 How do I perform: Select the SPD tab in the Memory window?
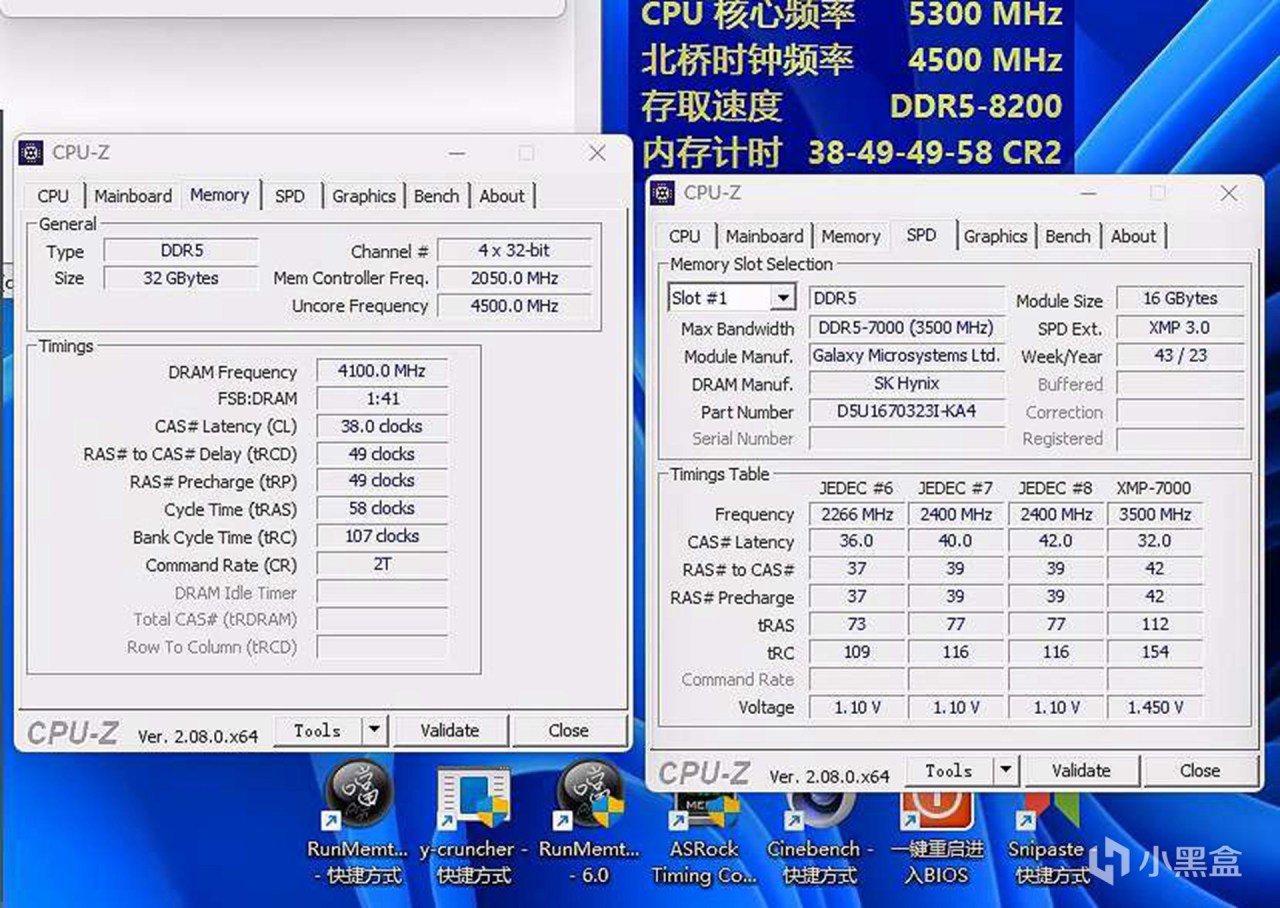290,196
